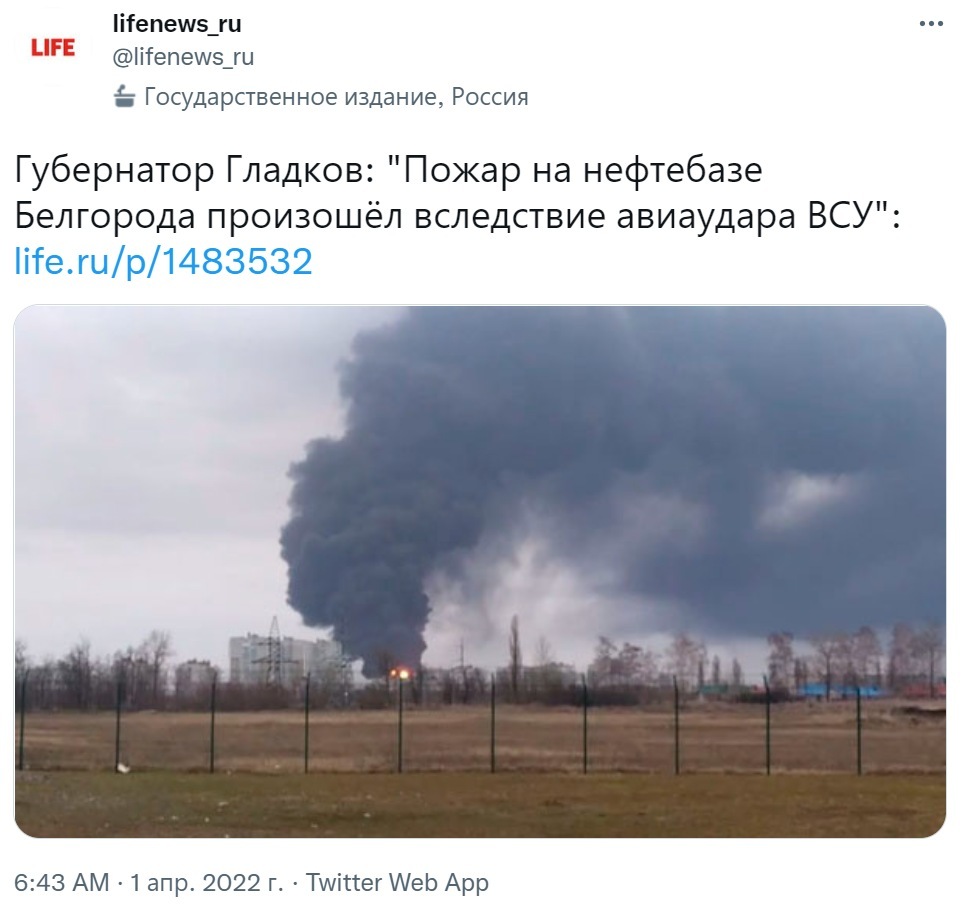Screen dimensions: 966x913
Task: Click the word Россия in the media label
Action: pos(490,97)
